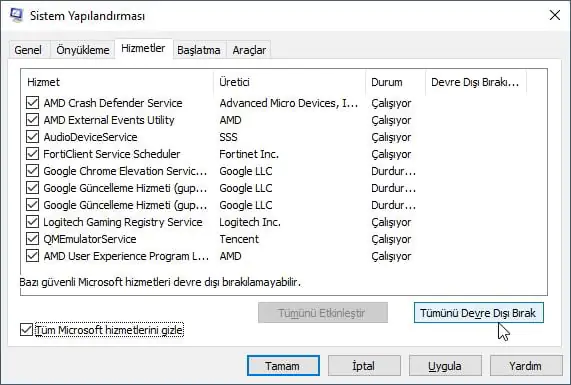Cancel with the İptal button
The image size is (571, 385).
click(x=364, y=366)
